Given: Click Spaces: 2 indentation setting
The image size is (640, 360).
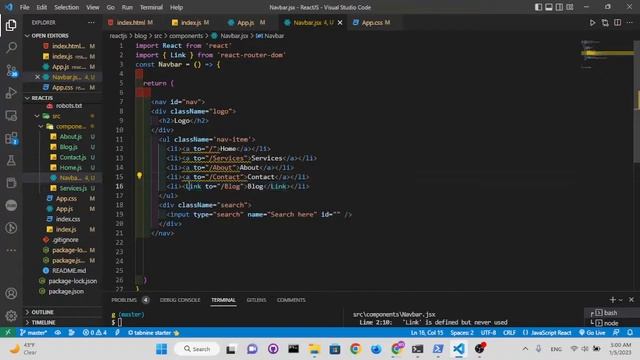Looking at the screenshot, I should [x=462, y=333].
